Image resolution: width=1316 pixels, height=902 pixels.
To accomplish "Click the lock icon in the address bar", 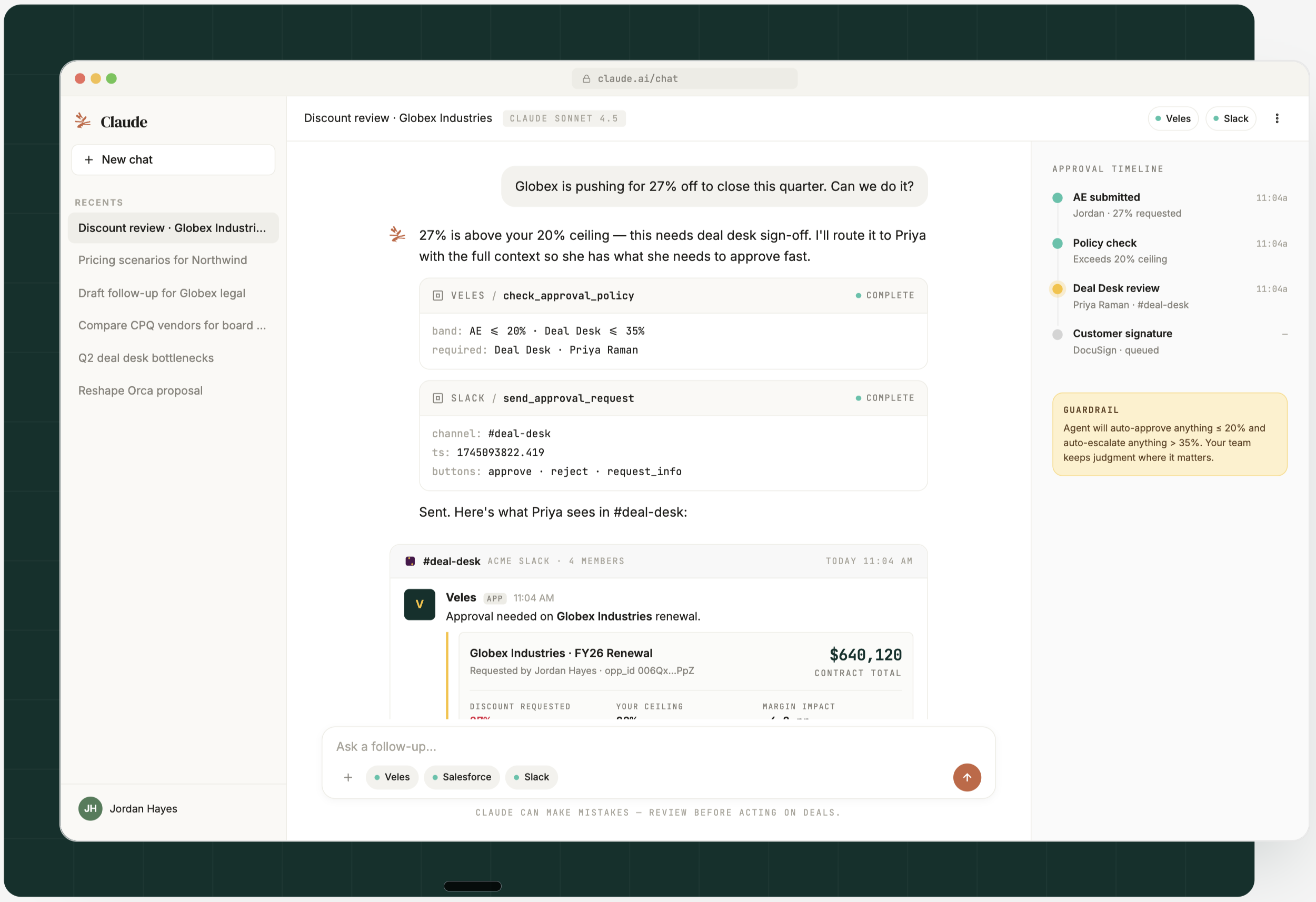I will pos(586,79).
